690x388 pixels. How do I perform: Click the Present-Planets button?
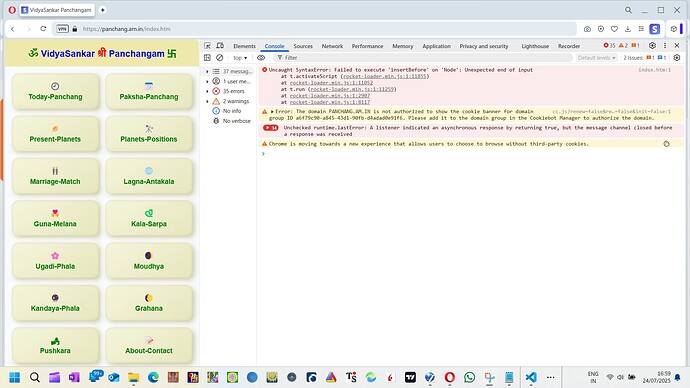tap(55, 134)
